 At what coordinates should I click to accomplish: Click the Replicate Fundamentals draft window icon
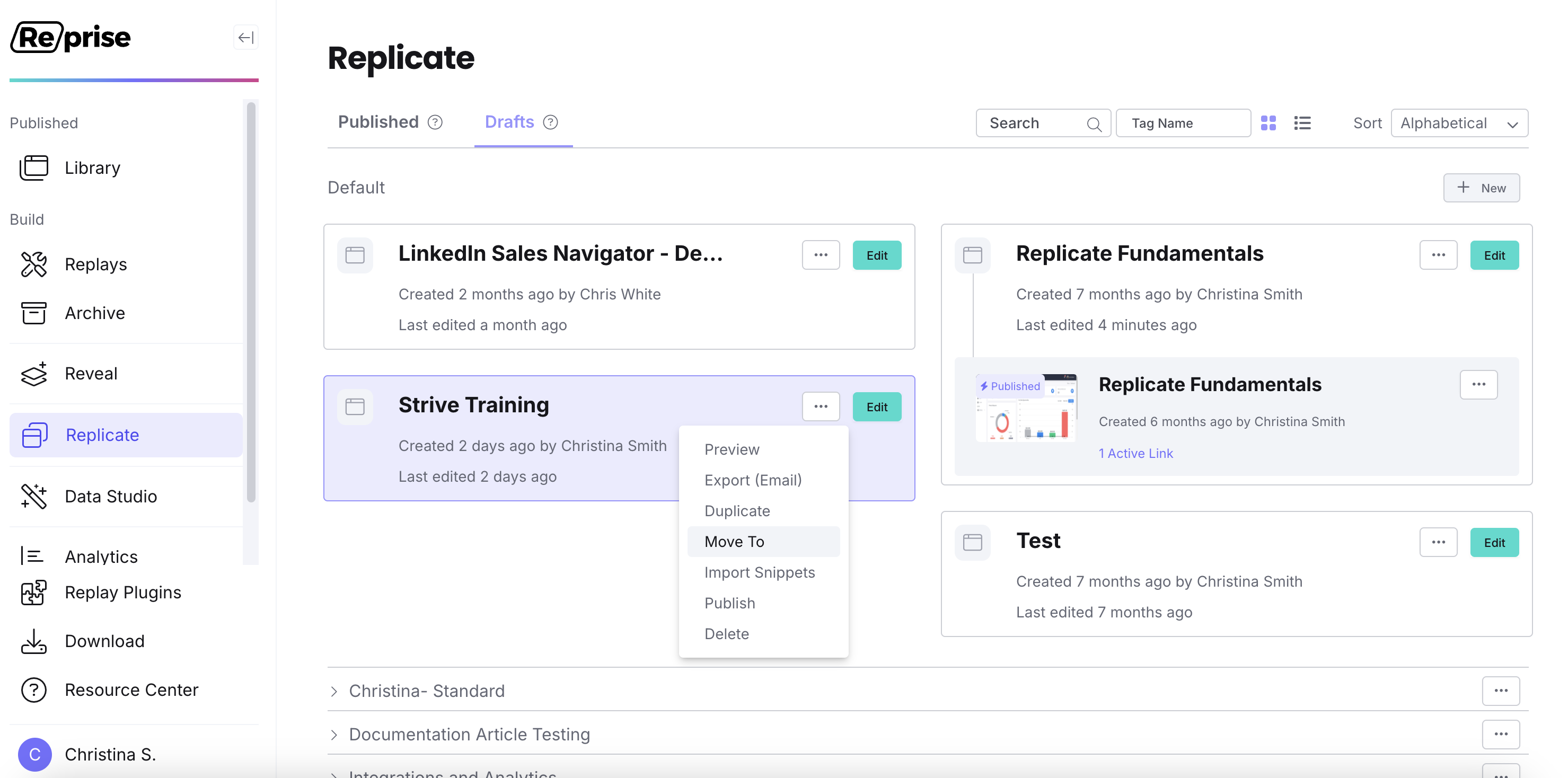972,254
